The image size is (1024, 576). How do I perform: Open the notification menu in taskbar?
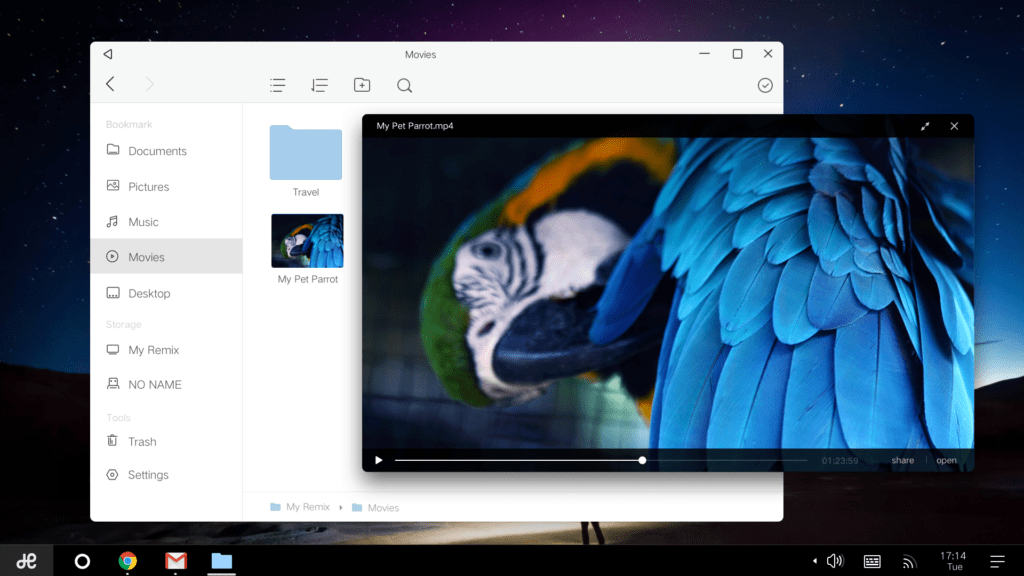[997, 561]
